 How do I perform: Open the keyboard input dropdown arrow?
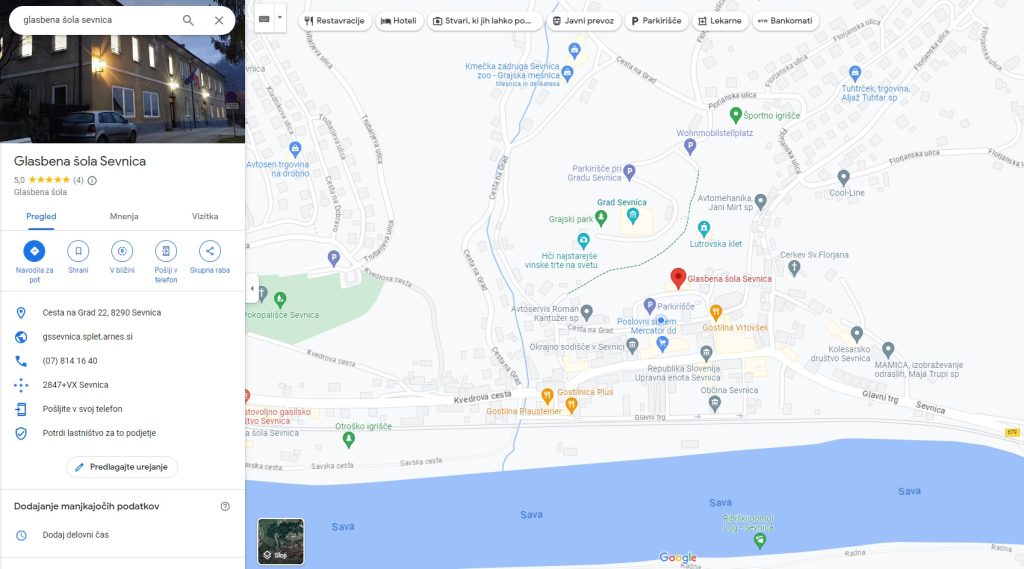coord(280,18)
